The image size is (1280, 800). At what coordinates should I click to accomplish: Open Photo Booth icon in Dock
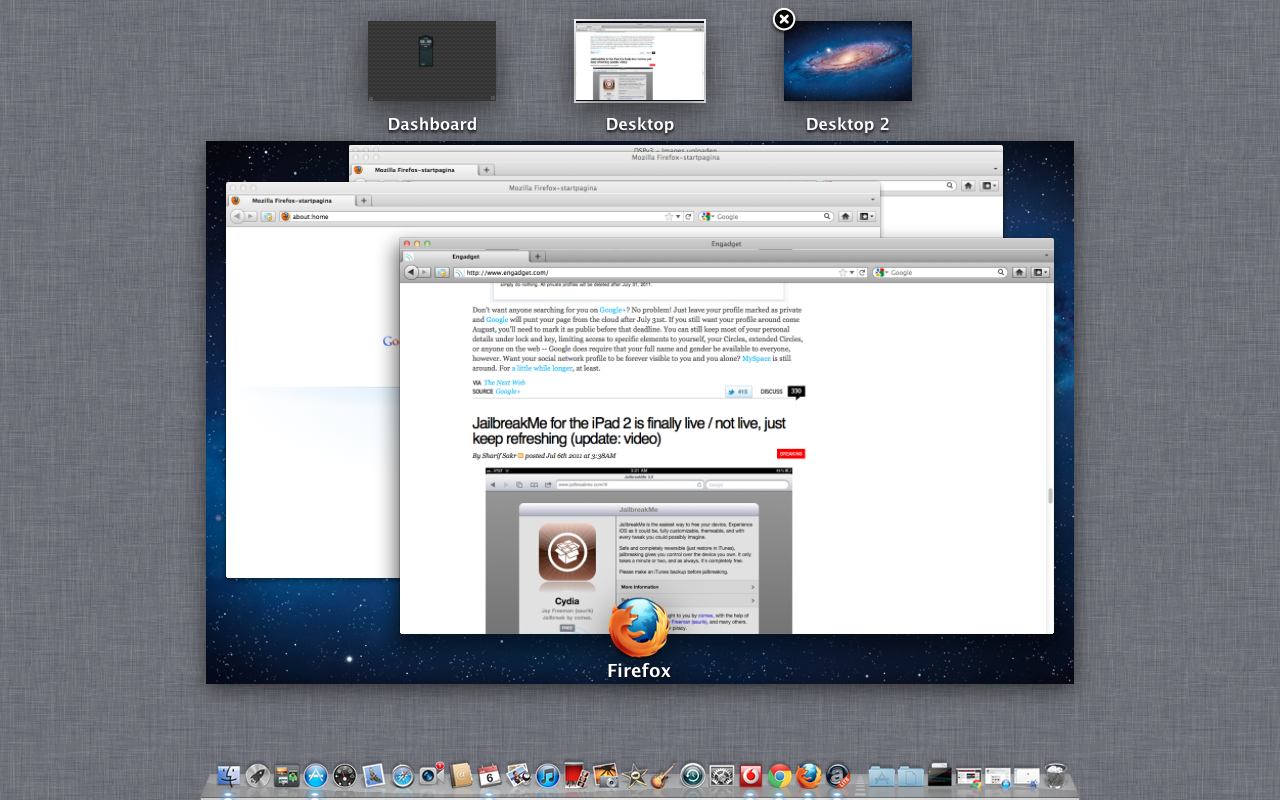click(575, 776)
